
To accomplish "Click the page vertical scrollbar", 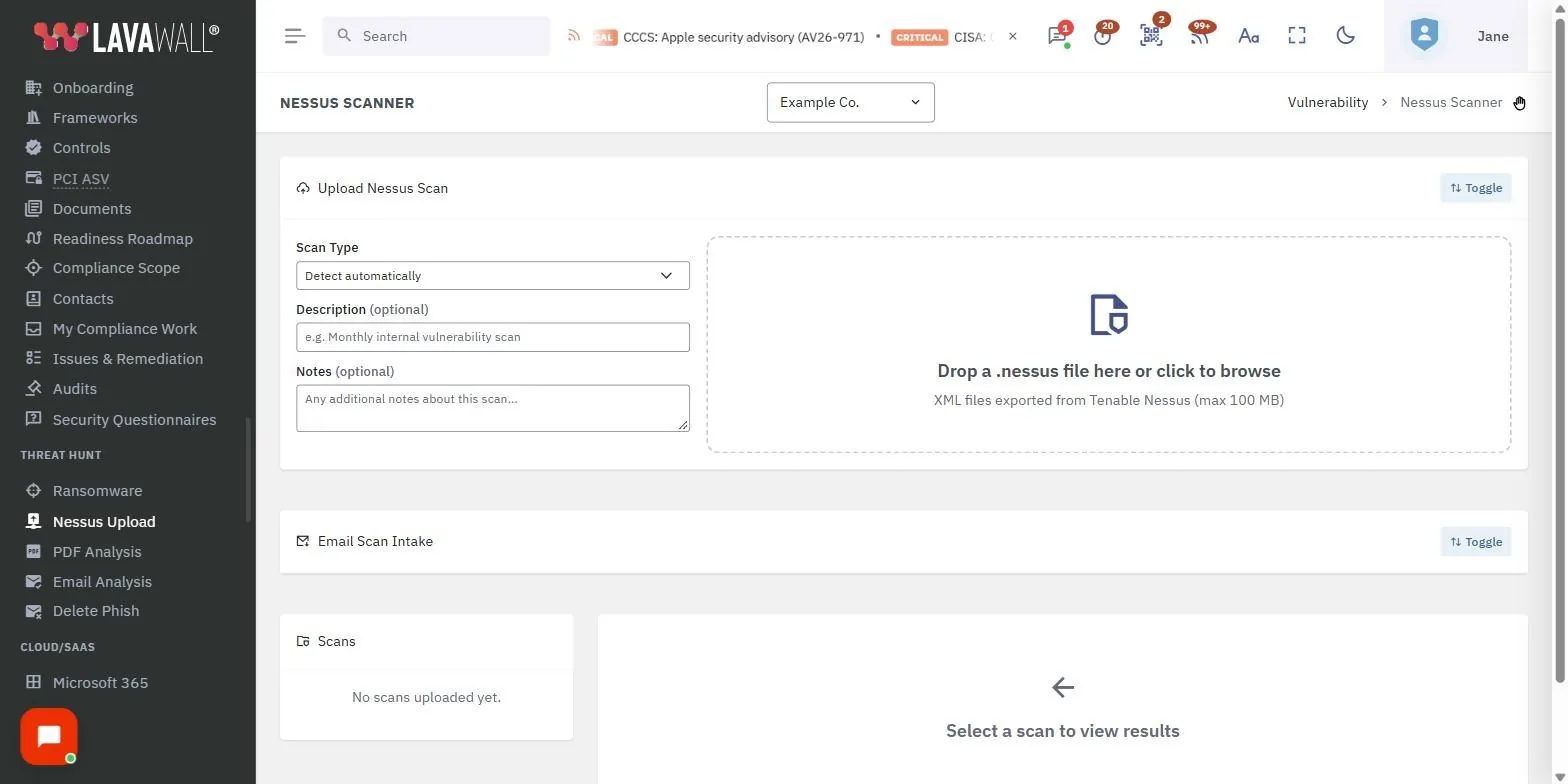I will click(1561, 350).
